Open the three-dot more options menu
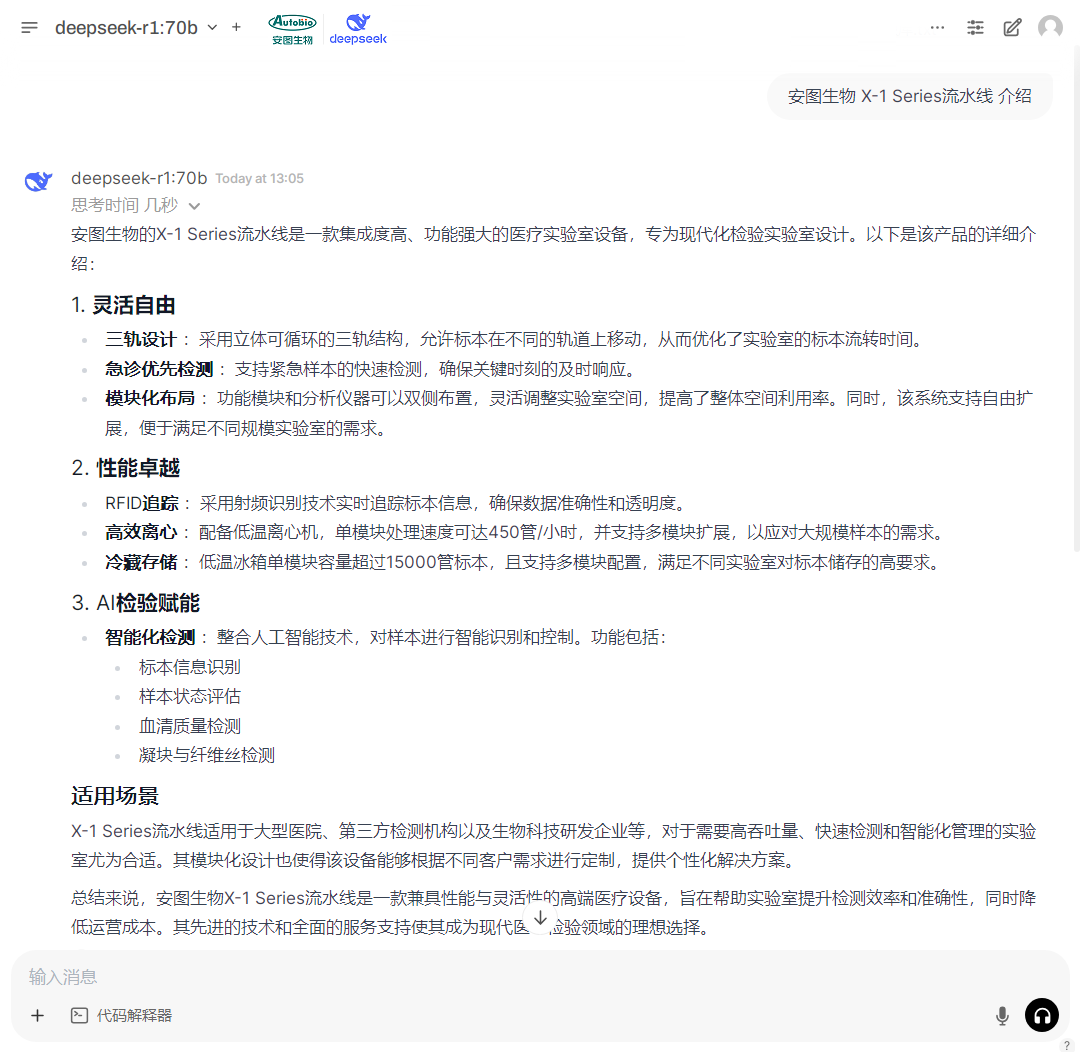Image resolution: width=1080 pixels, height=1052 pixels. [x=937, y=28]
